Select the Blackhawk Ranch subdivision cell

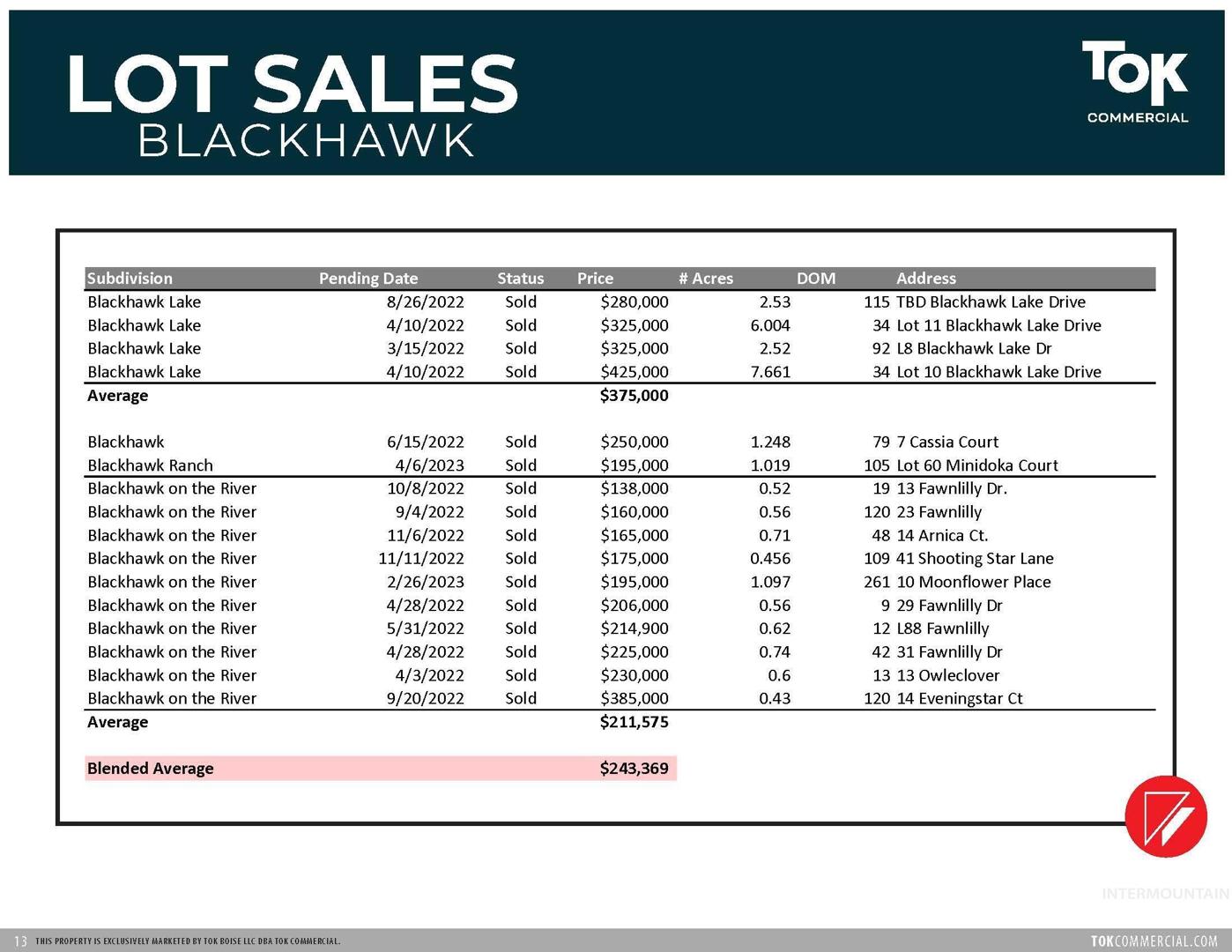[150, 465]
